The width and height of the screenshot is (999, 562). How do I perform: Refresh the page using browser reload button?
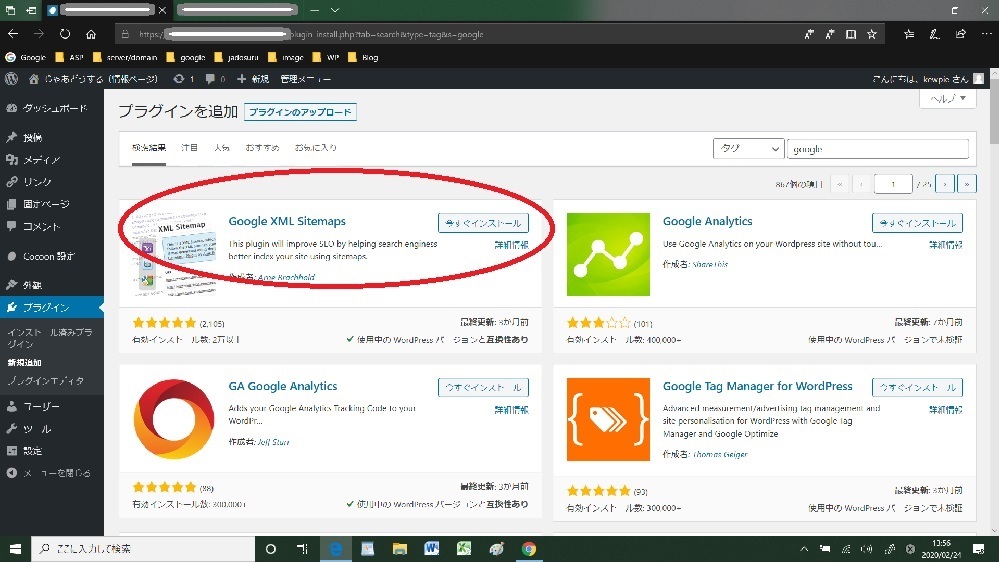(63, 34)
